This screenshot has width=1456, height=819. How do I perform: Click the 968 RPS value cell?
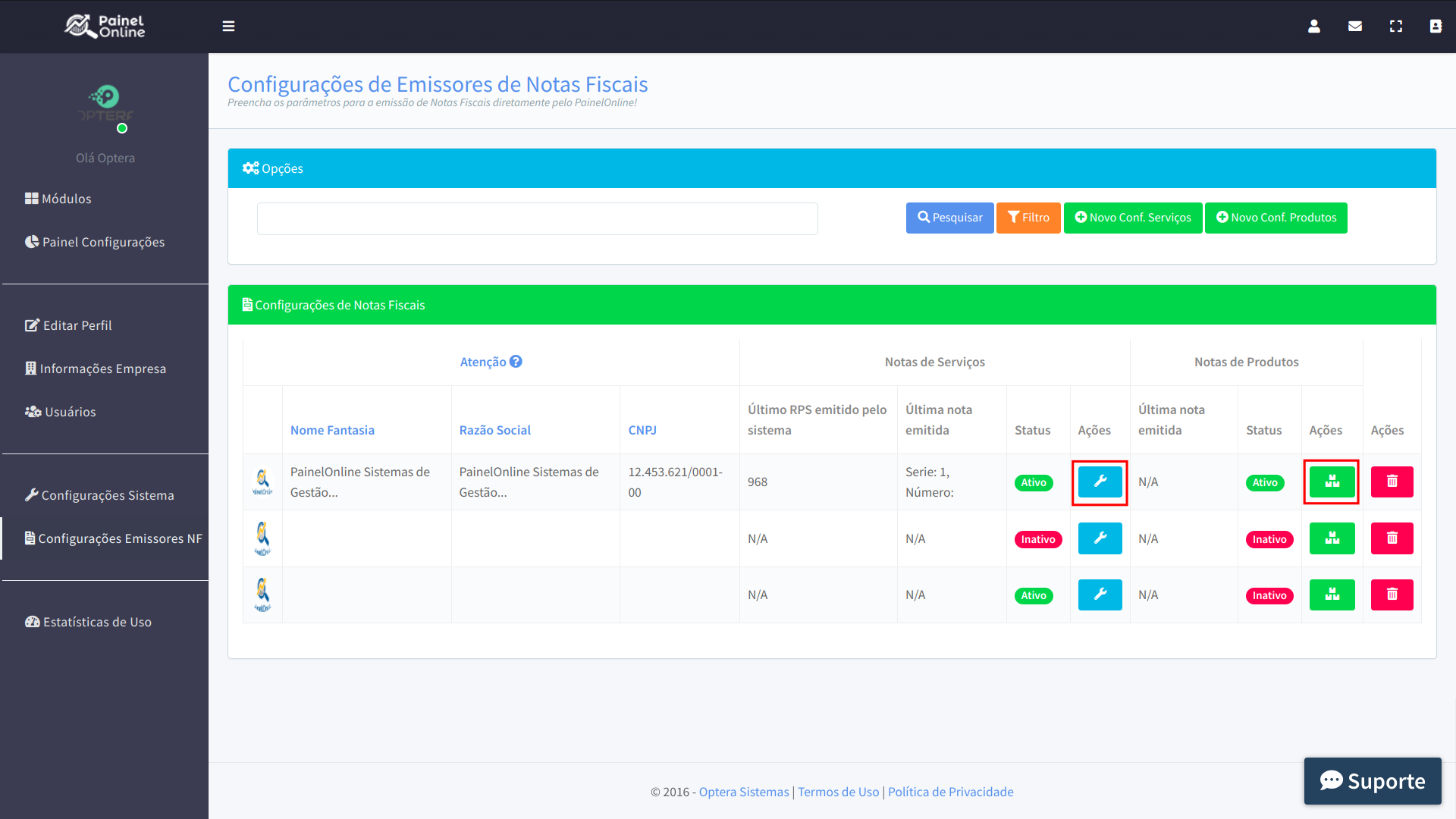click(818, 482)
